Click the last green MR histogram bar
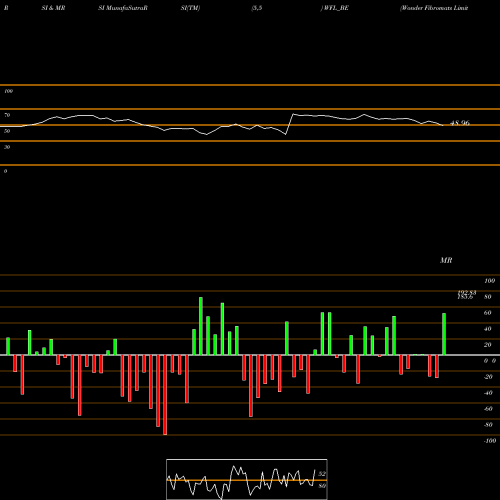500x500 pixels. tap(444, 334)
